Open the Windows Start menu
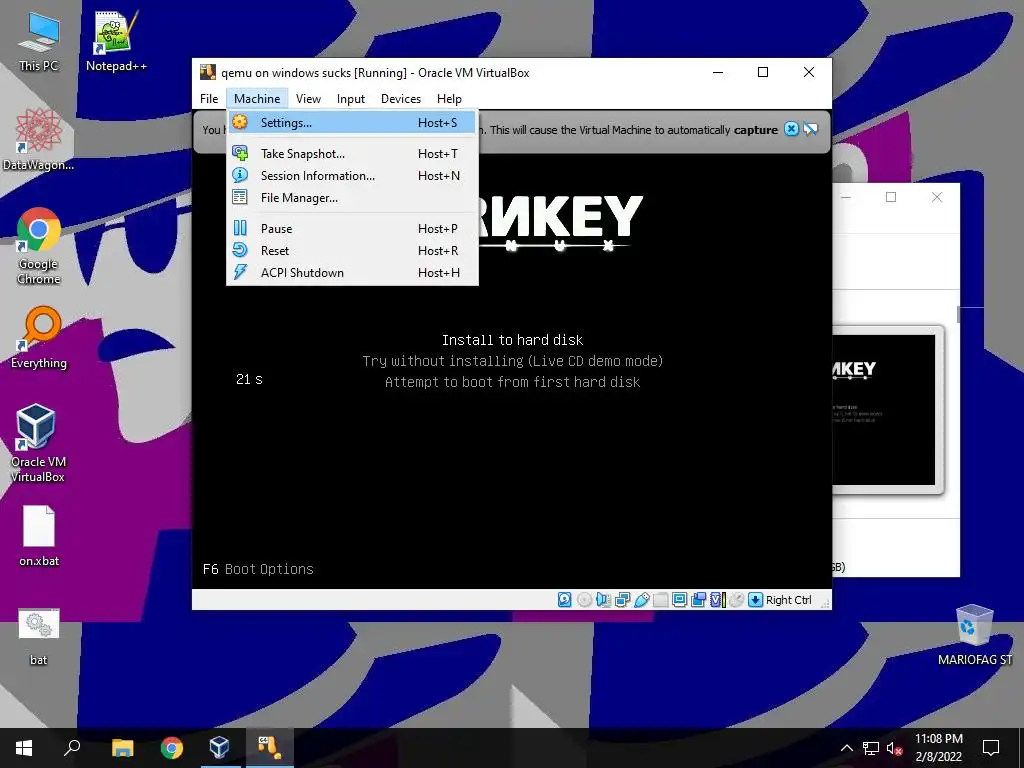Viewport: 1024px width, 768px height. pyautogui.click(x=24, y=748)
